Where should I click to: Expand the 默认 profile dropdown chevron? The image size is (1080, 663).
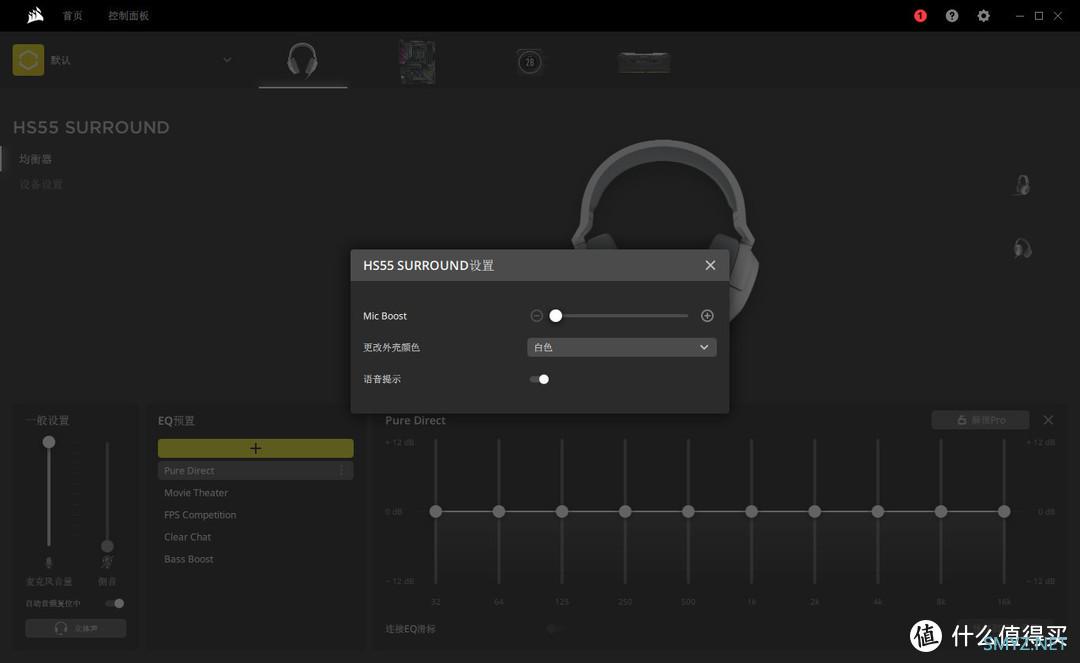[227, 60]
